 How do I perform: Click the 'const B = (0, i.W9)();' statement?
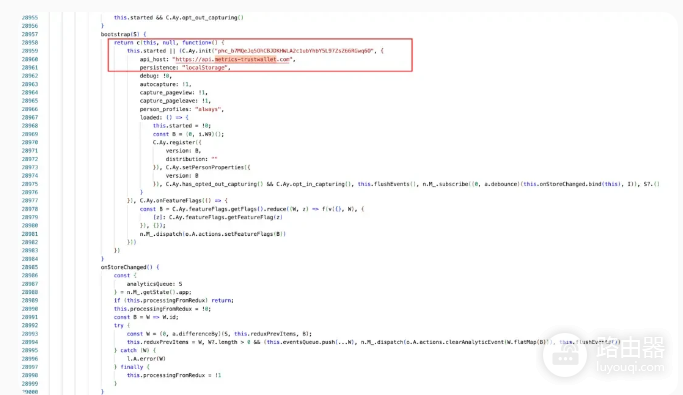[x=188, y=135]
